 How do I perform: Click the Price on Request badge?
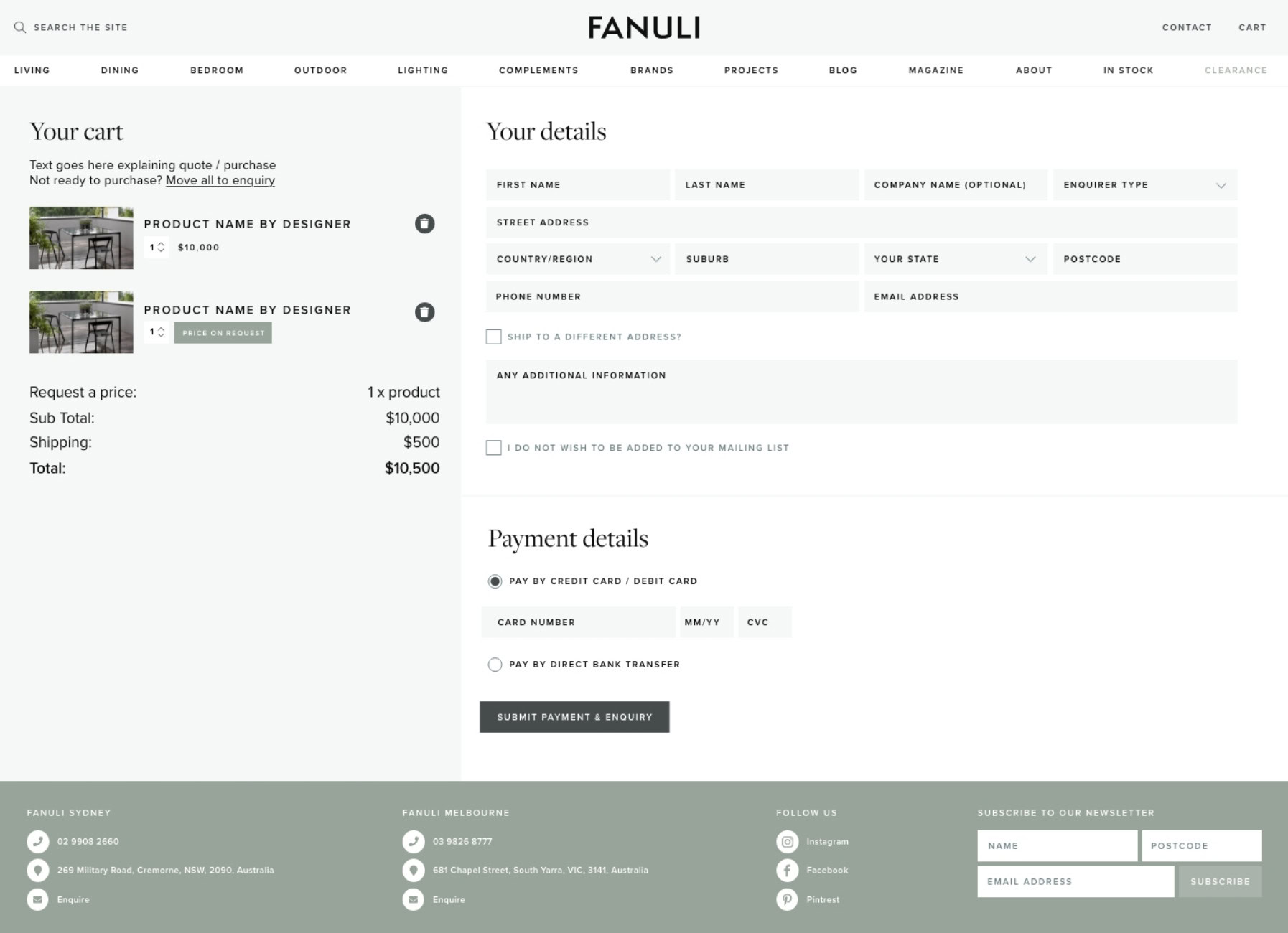[223, 333]
